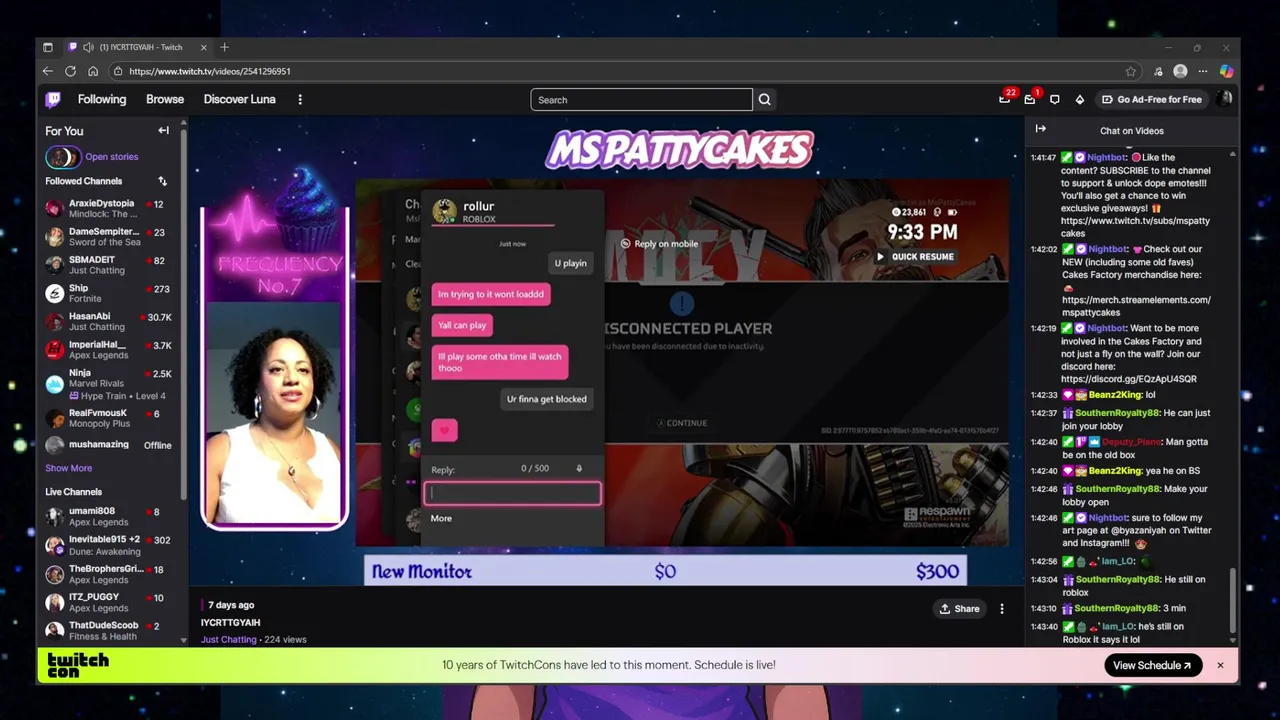Collapse the Chat on Videos panel
Screen dimensions: 1280x720
(x=1041, y=129)
